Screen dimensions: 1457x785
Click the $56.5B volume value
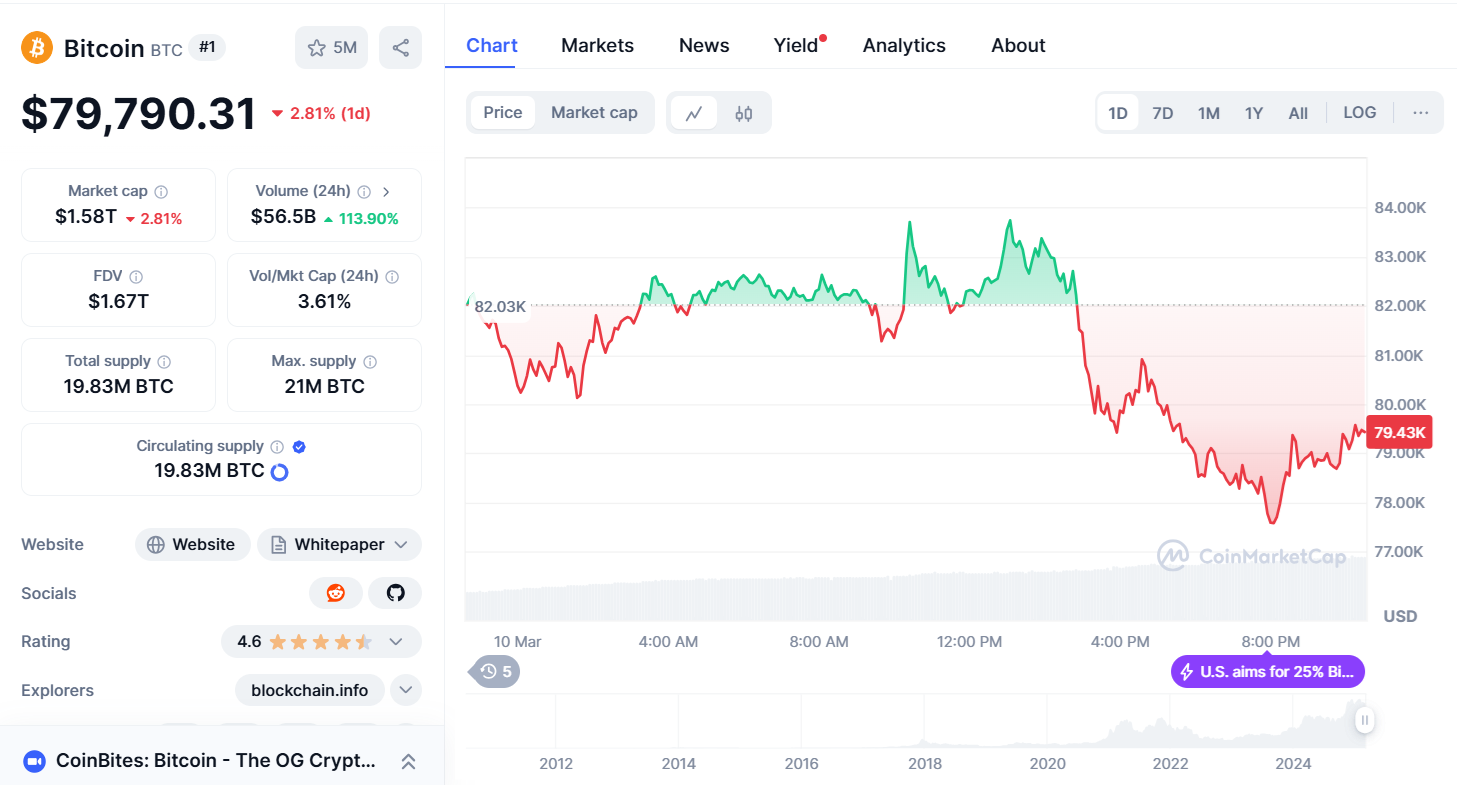[x=283, y=217]
